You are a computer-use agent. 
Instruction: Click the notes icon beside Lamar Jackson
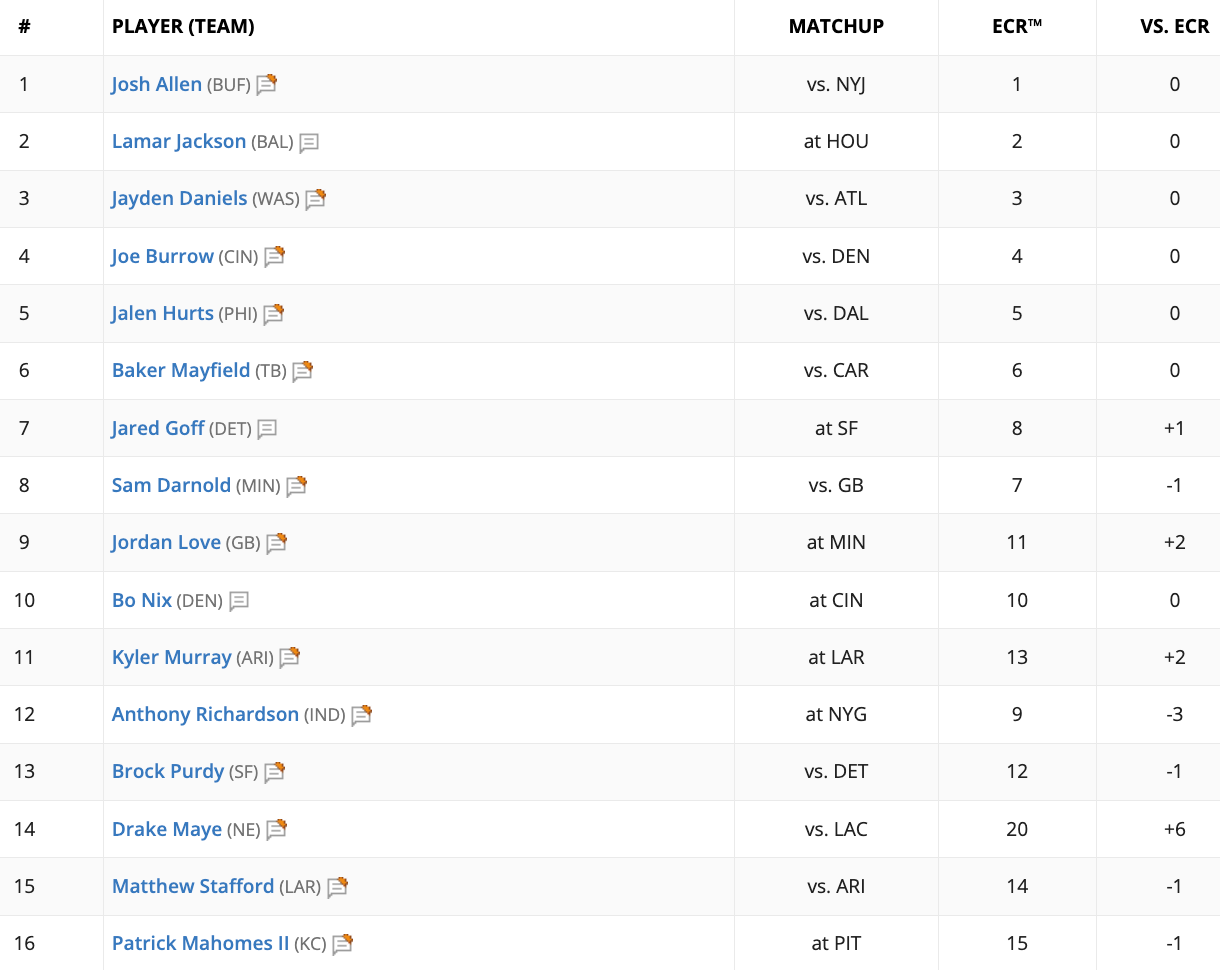309,142
